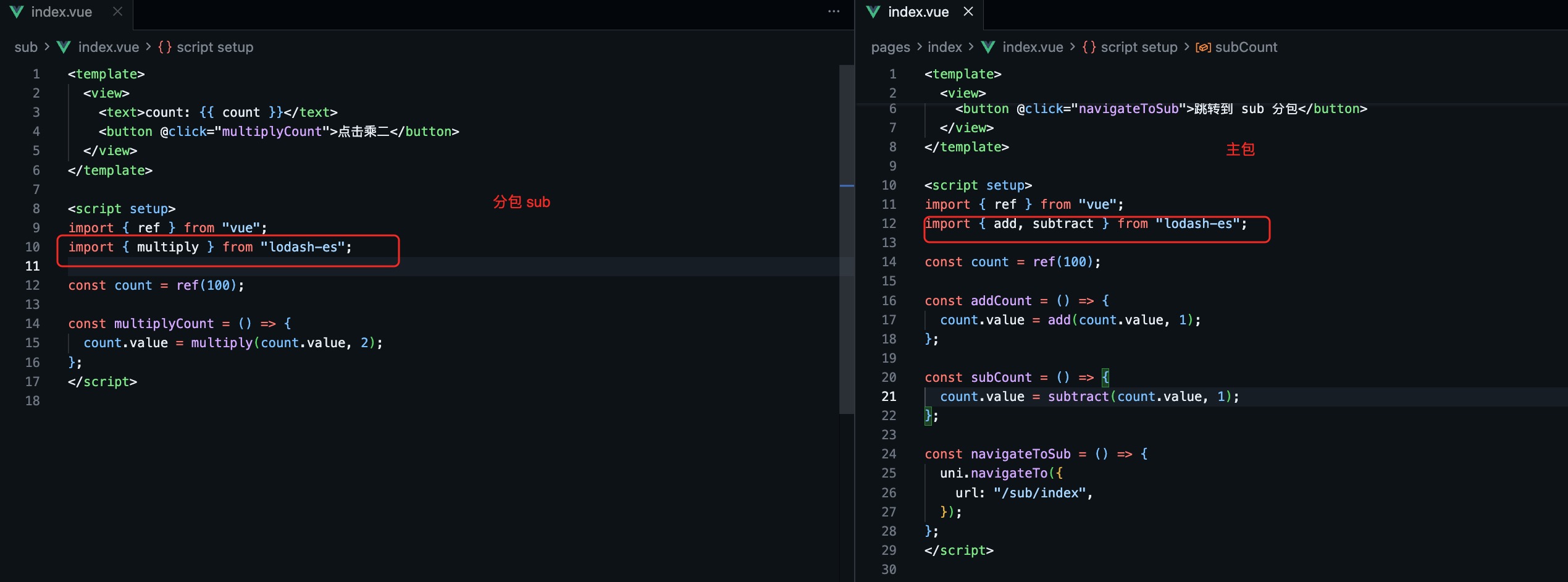Switch to the right index.vue tab
The image size is (1568, 582).
(x=918, y=12)
